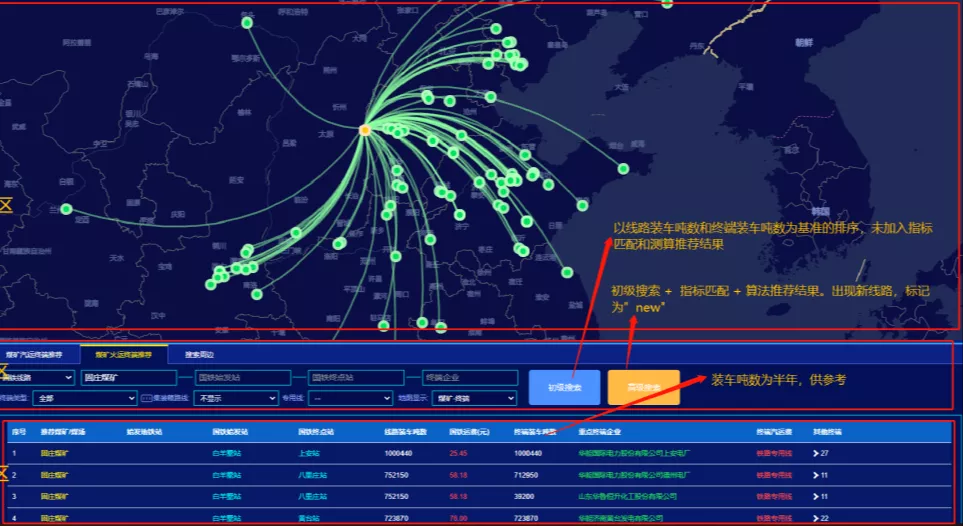Click the 重点终端企业 column header

click(599, 432)
